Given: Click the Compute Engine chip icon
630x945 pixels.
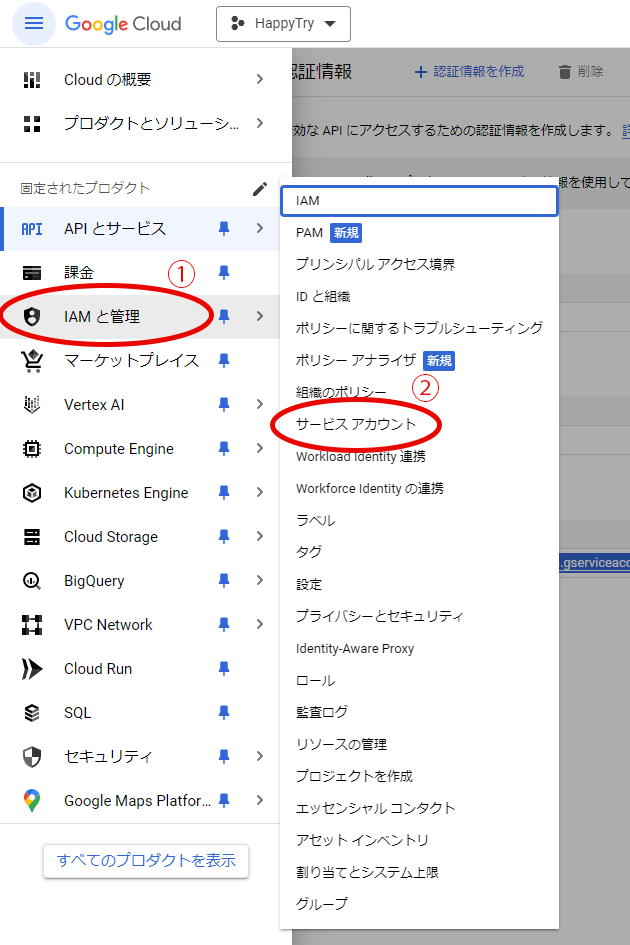Looking at the screenshot, I should coord(32,449).
